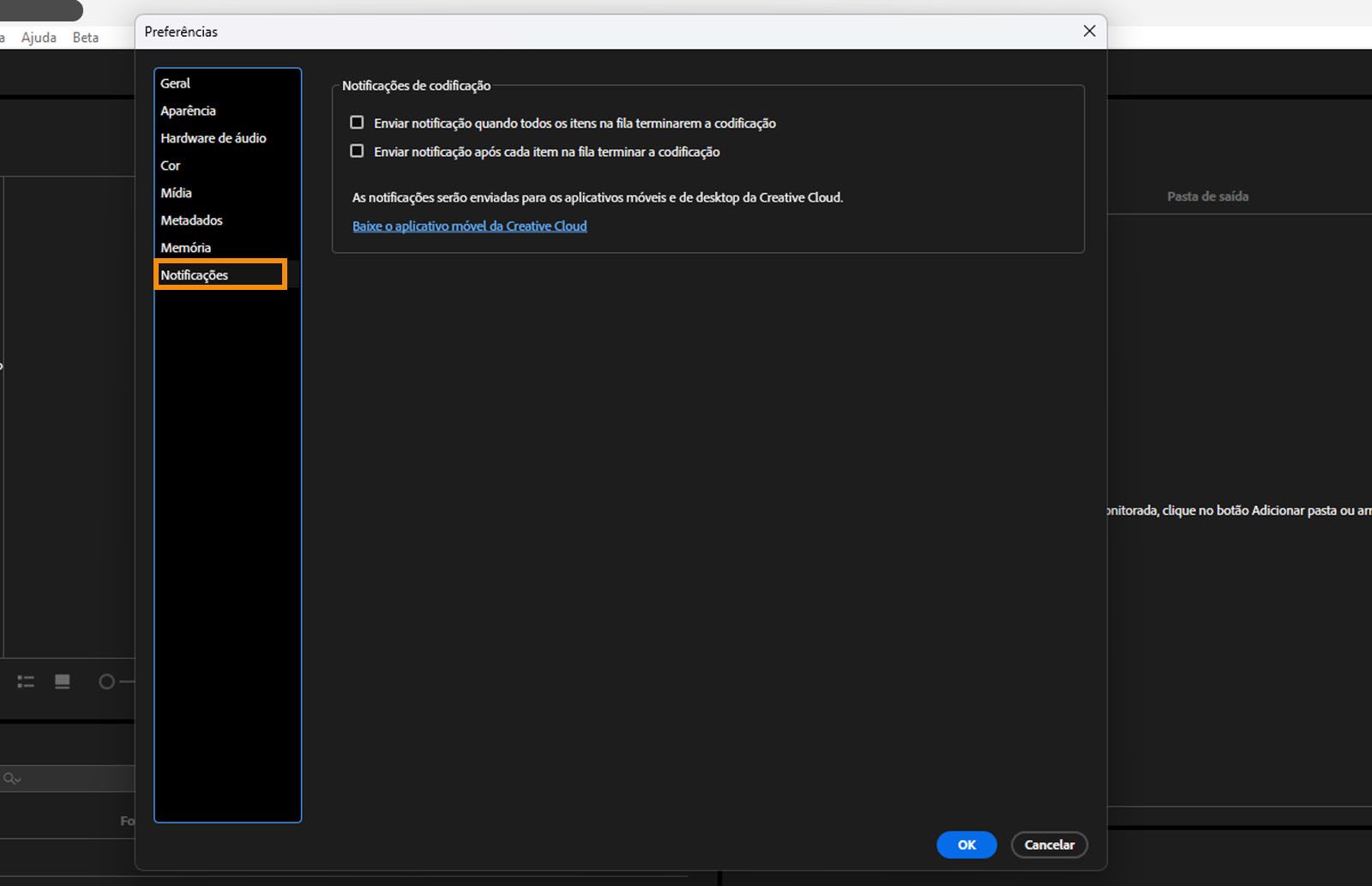
Task: Open the Ajuda menu in the menu bar
Action: click(x=39, y=38)
